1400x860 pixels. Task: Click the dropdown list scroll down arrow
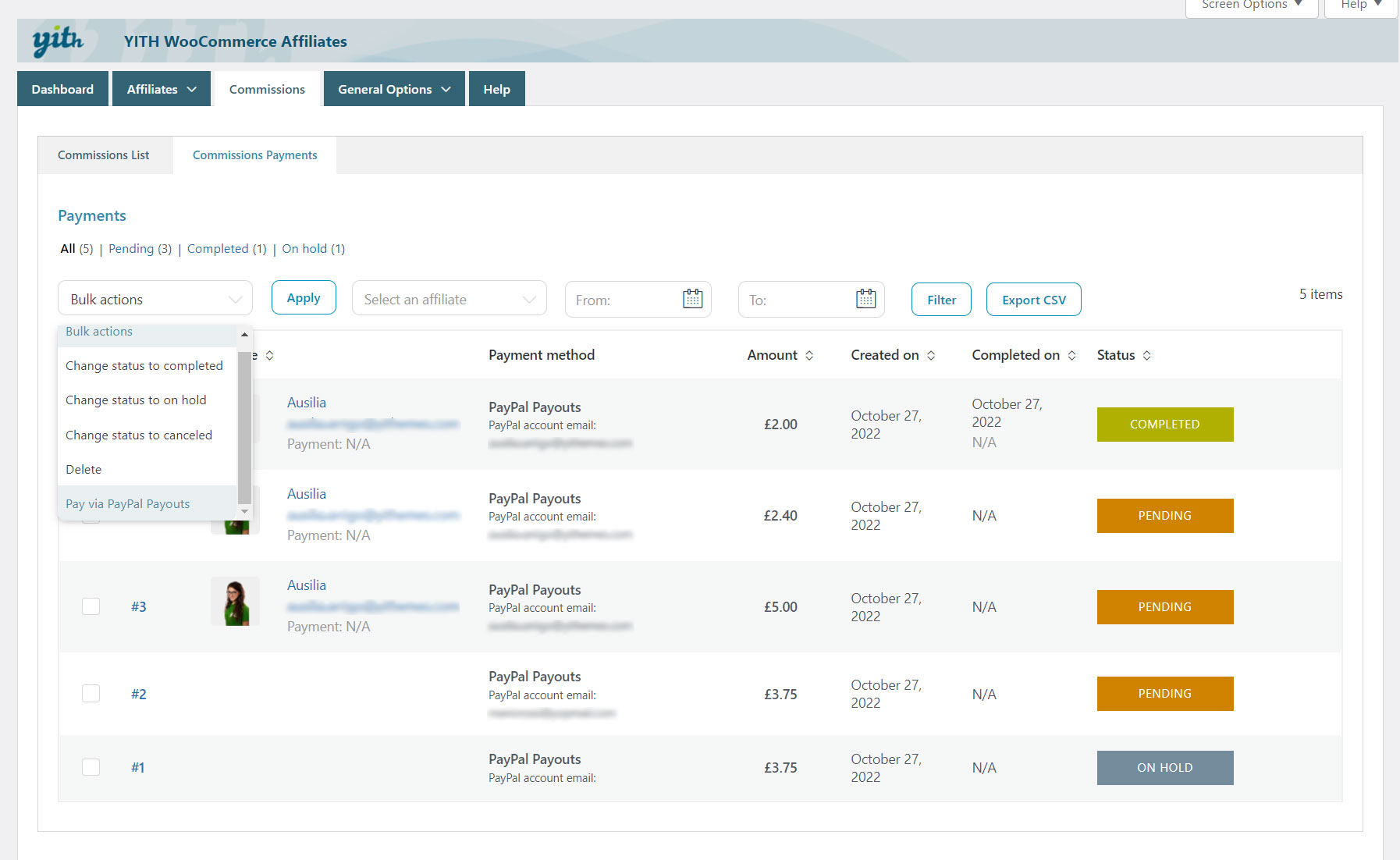[244, 511]
